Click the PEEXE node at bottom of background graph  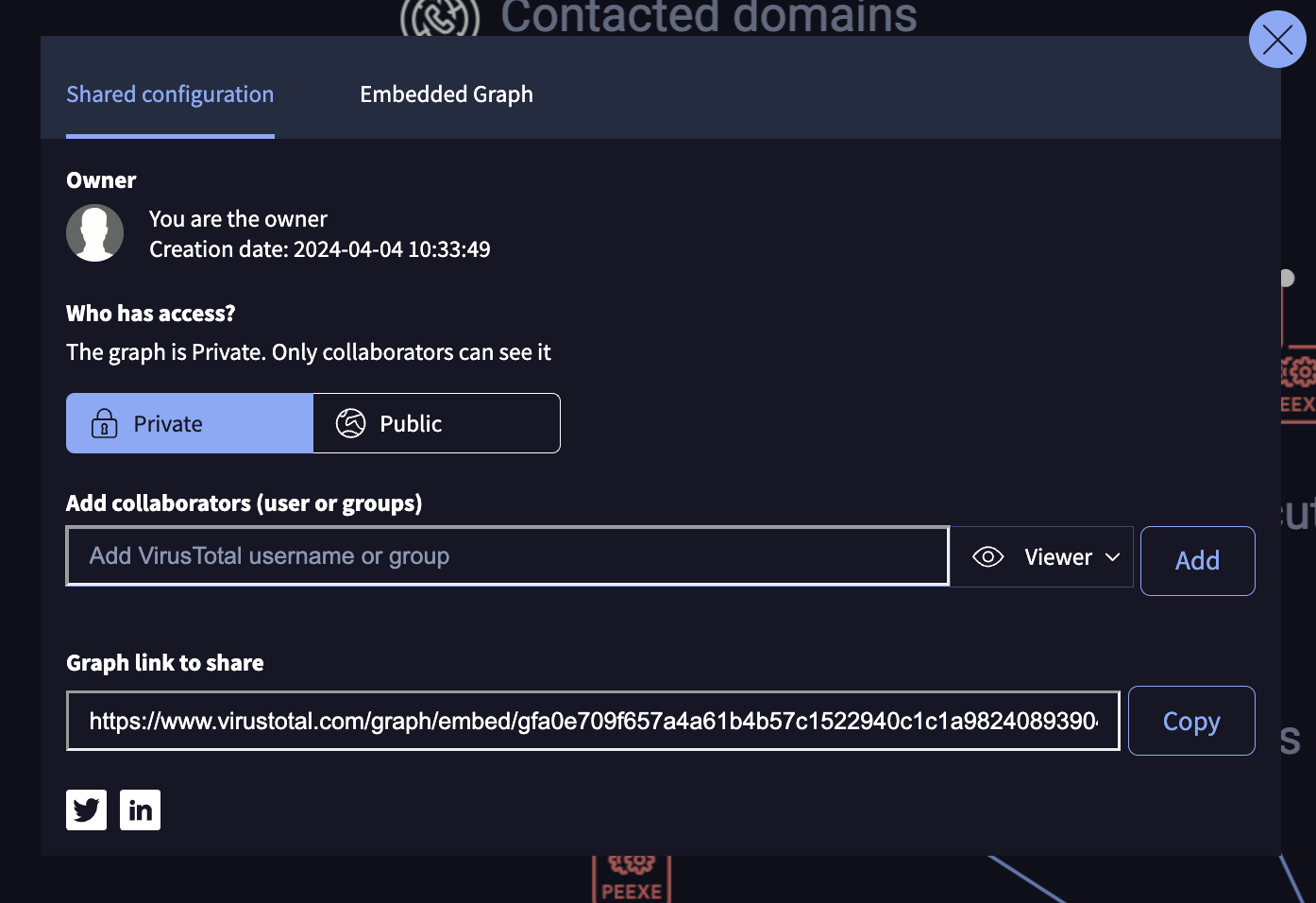632,879
